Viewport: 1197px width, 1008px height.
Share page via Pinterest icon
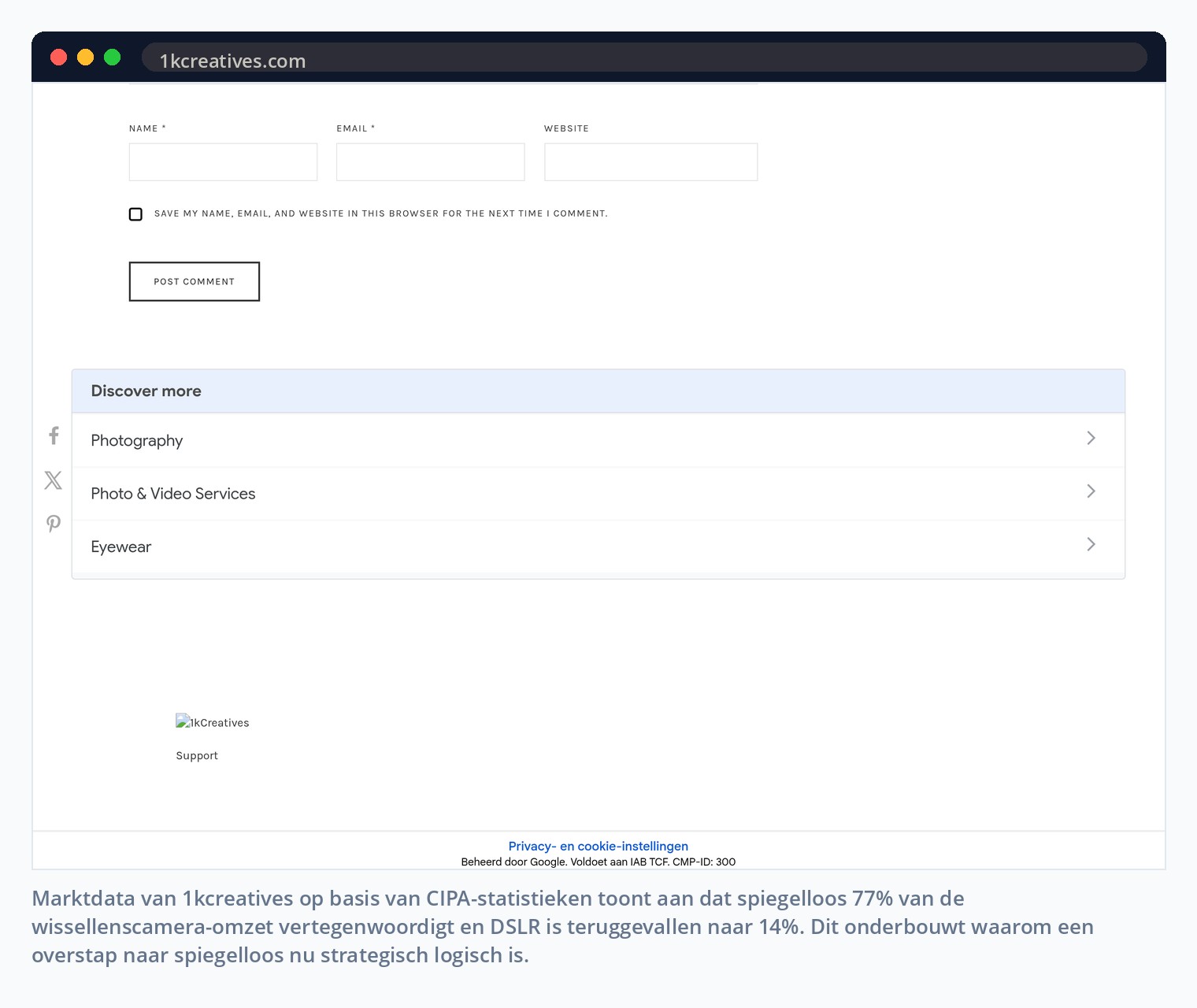click(53, 524)
